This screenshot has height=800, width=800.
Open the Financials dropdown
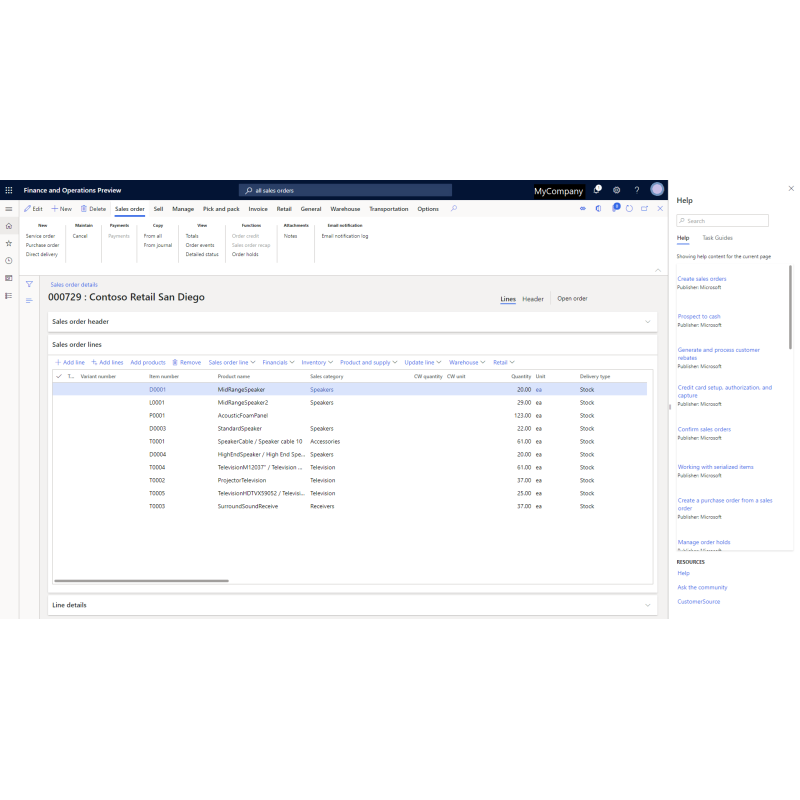point(278,362)
